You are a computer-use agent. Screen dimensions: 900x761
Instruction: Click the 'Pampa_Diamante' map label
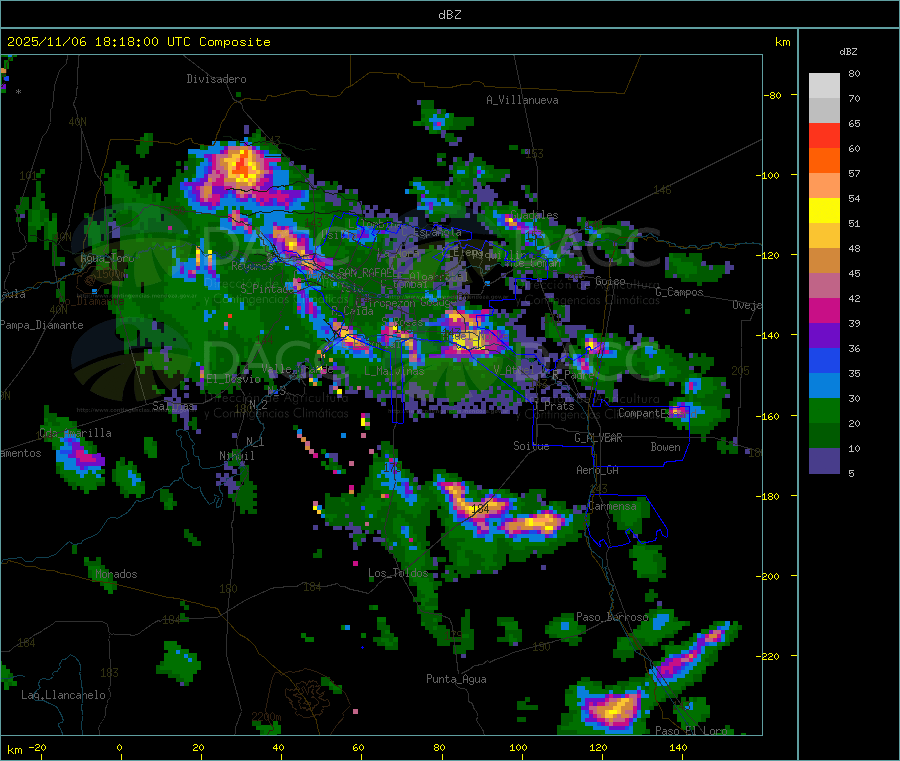click(41, 325)
